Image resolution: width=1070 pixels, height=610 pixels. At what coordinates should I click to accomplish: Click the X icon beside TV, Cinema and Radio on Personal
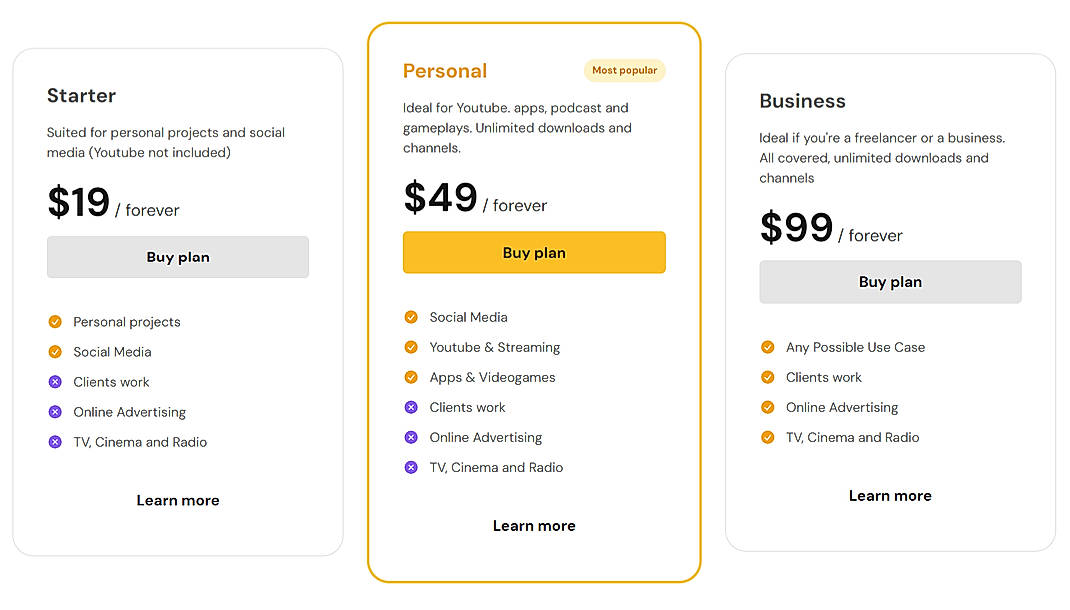(x=411, y=467)
